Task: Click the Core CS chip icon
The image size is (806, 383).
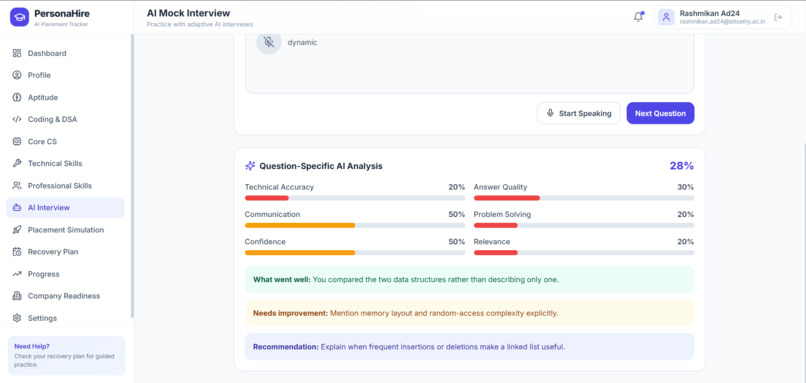Action: (x=17, y=141)
